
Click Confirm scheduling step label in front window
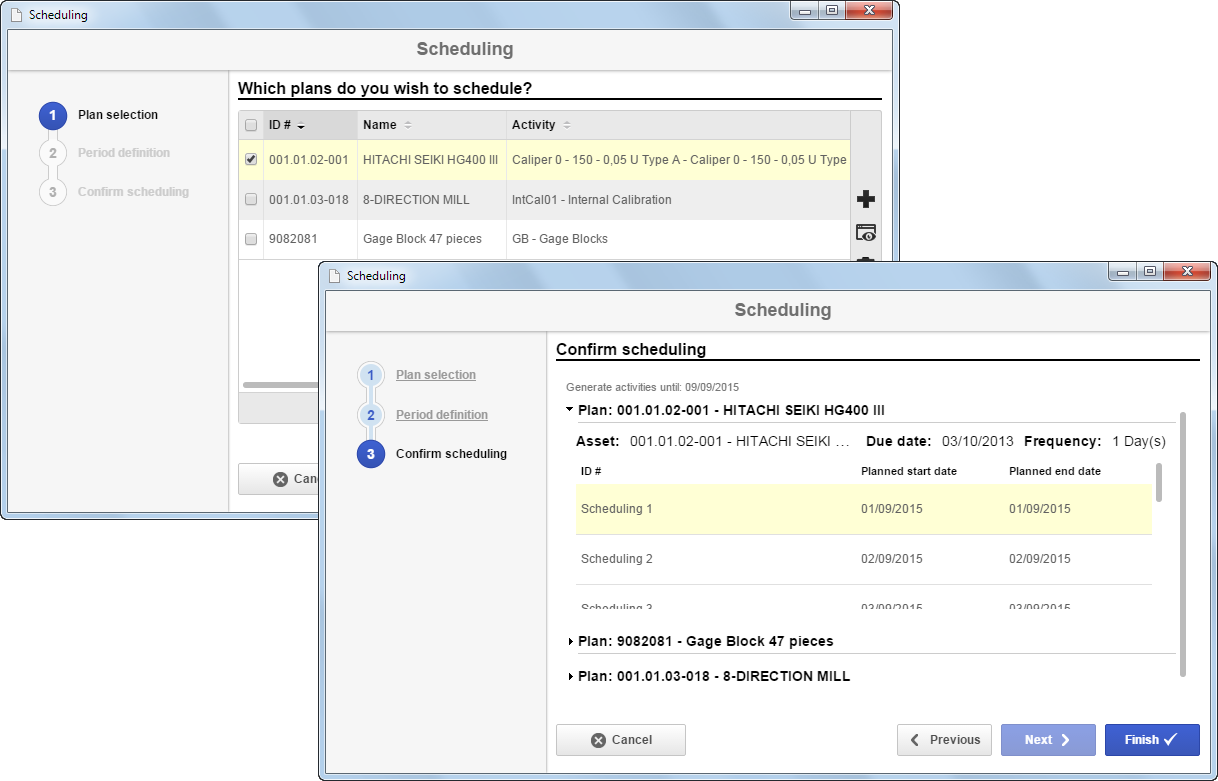451,454
